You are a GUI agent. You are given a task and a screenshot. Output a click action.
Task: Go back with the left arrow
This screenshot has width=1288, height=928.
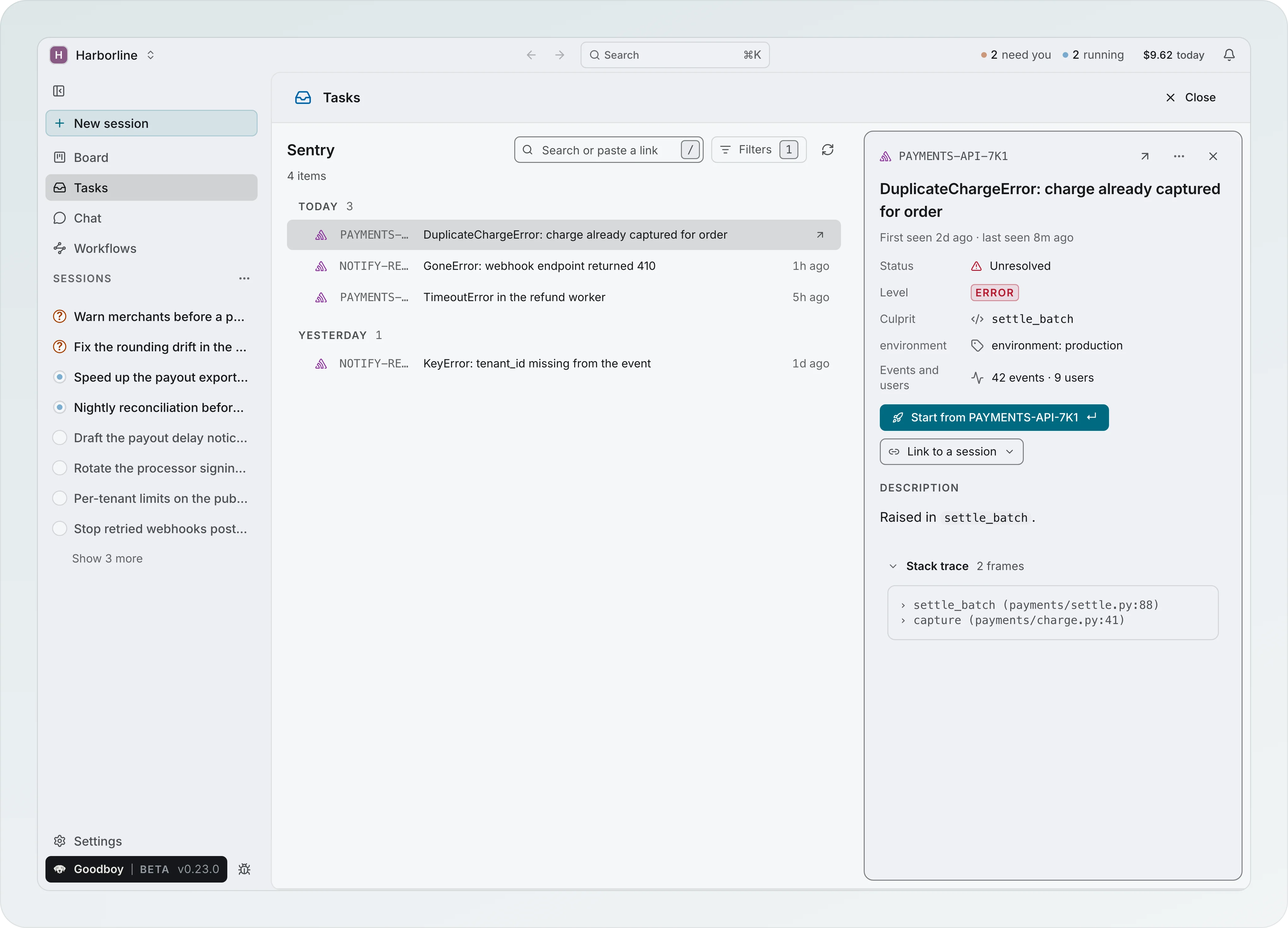pos(531,55)
